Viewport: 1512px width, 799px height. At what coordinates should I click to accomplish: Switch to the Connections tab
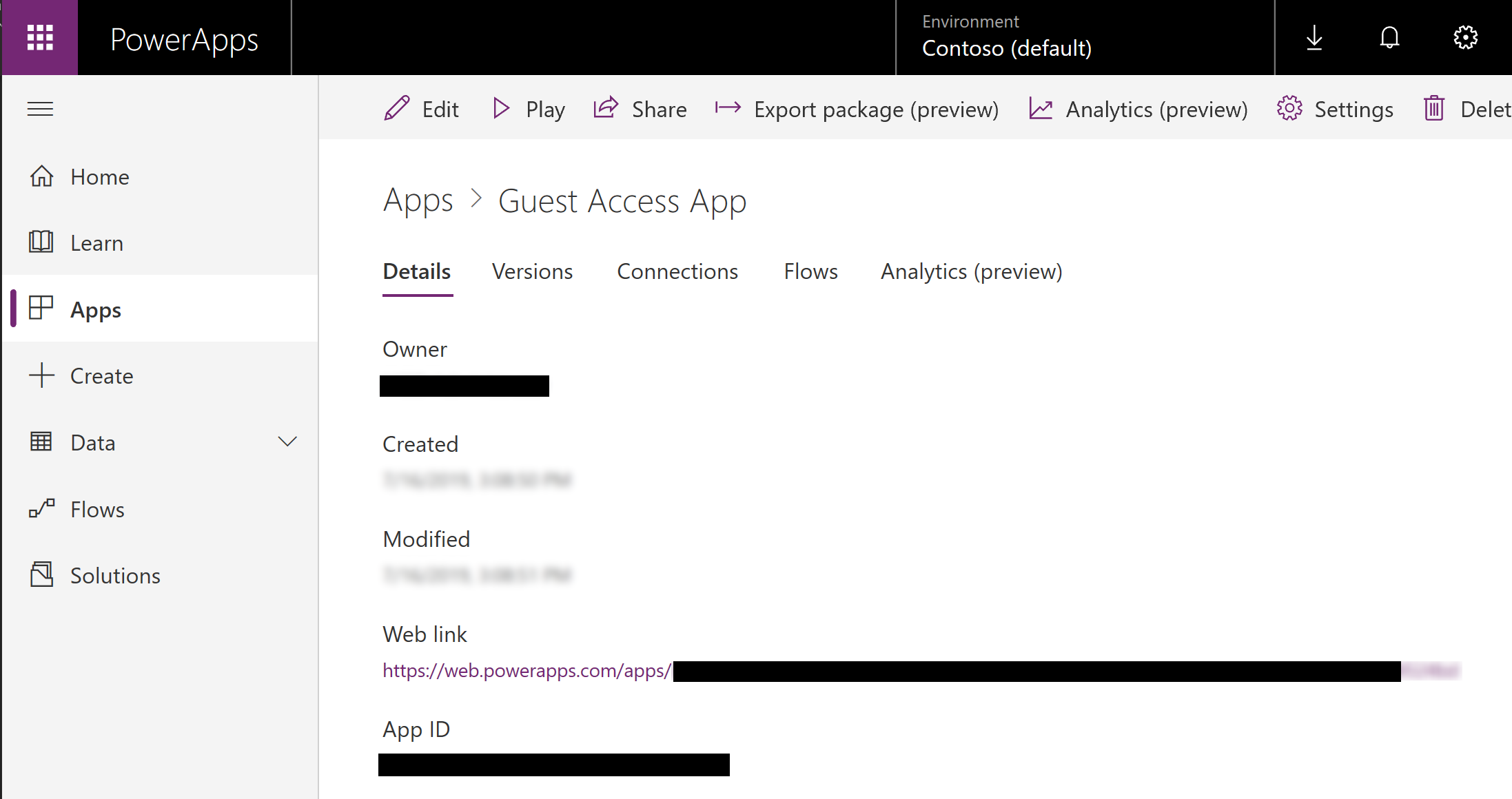[x=677, y=272]
